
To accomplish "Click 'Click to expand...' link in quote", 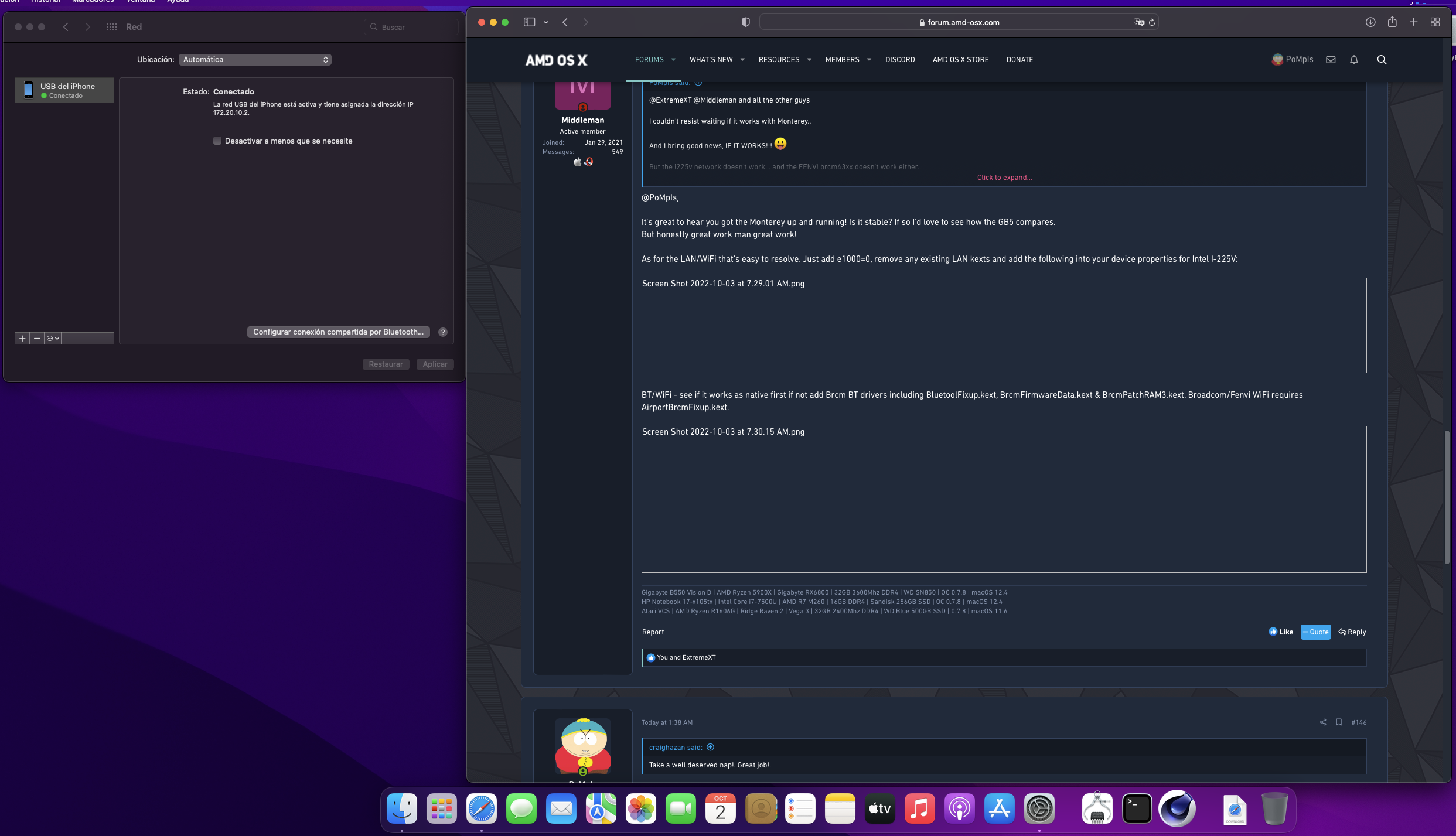I will point(1004,178).
